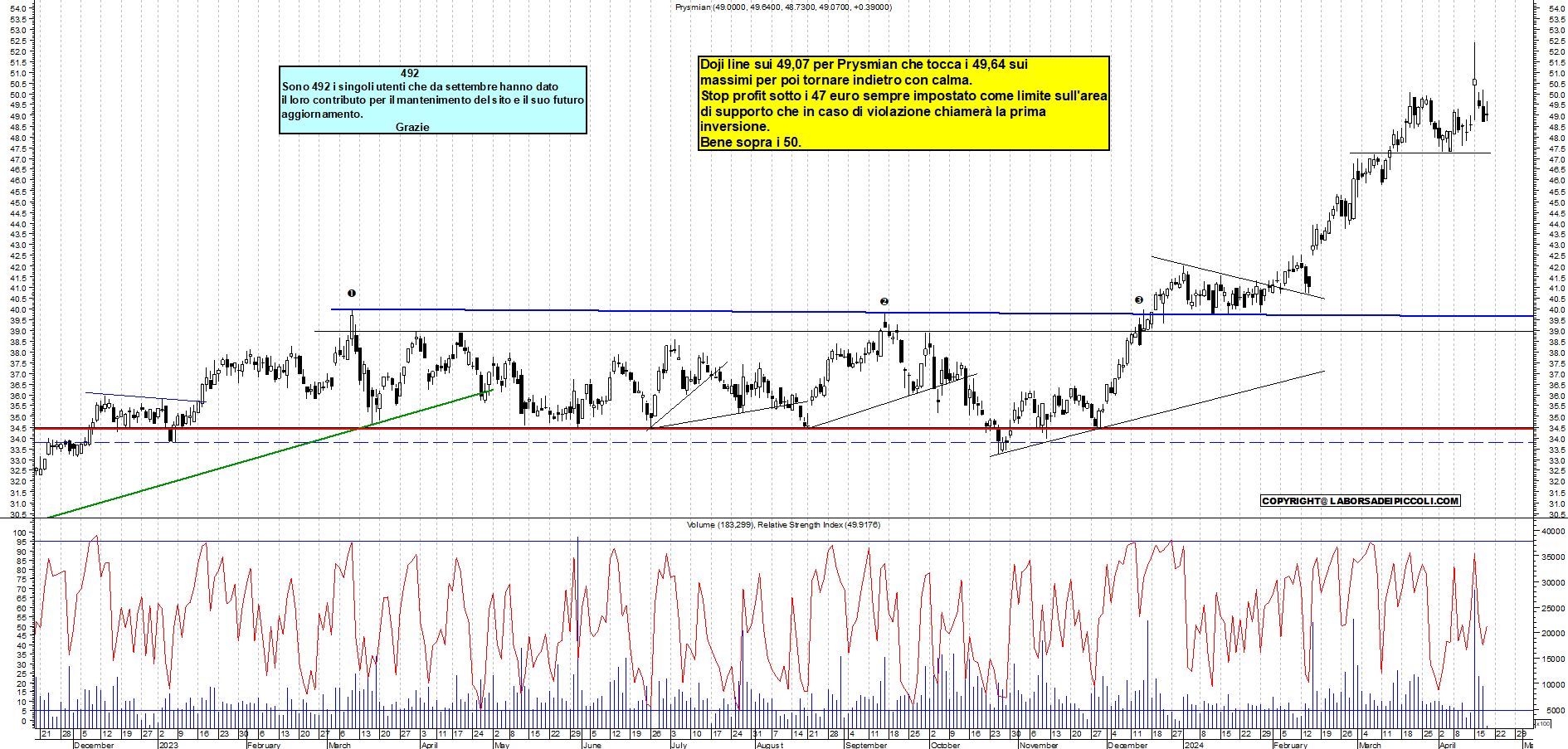Click the 'Stop profit sotto i 47 euro' line
This screenshot has height=749, width=1568.
coord(903,95)
